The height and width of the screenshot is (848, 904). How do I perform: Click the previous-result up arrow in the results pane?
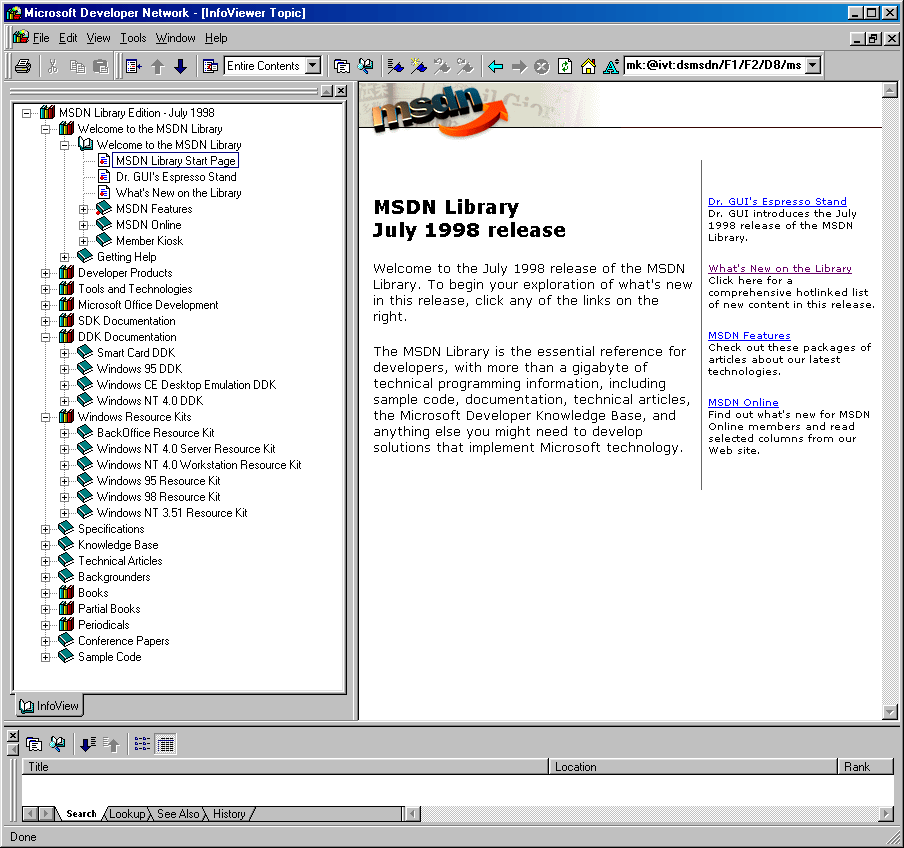pyautogui.click(x=111, y=744)
